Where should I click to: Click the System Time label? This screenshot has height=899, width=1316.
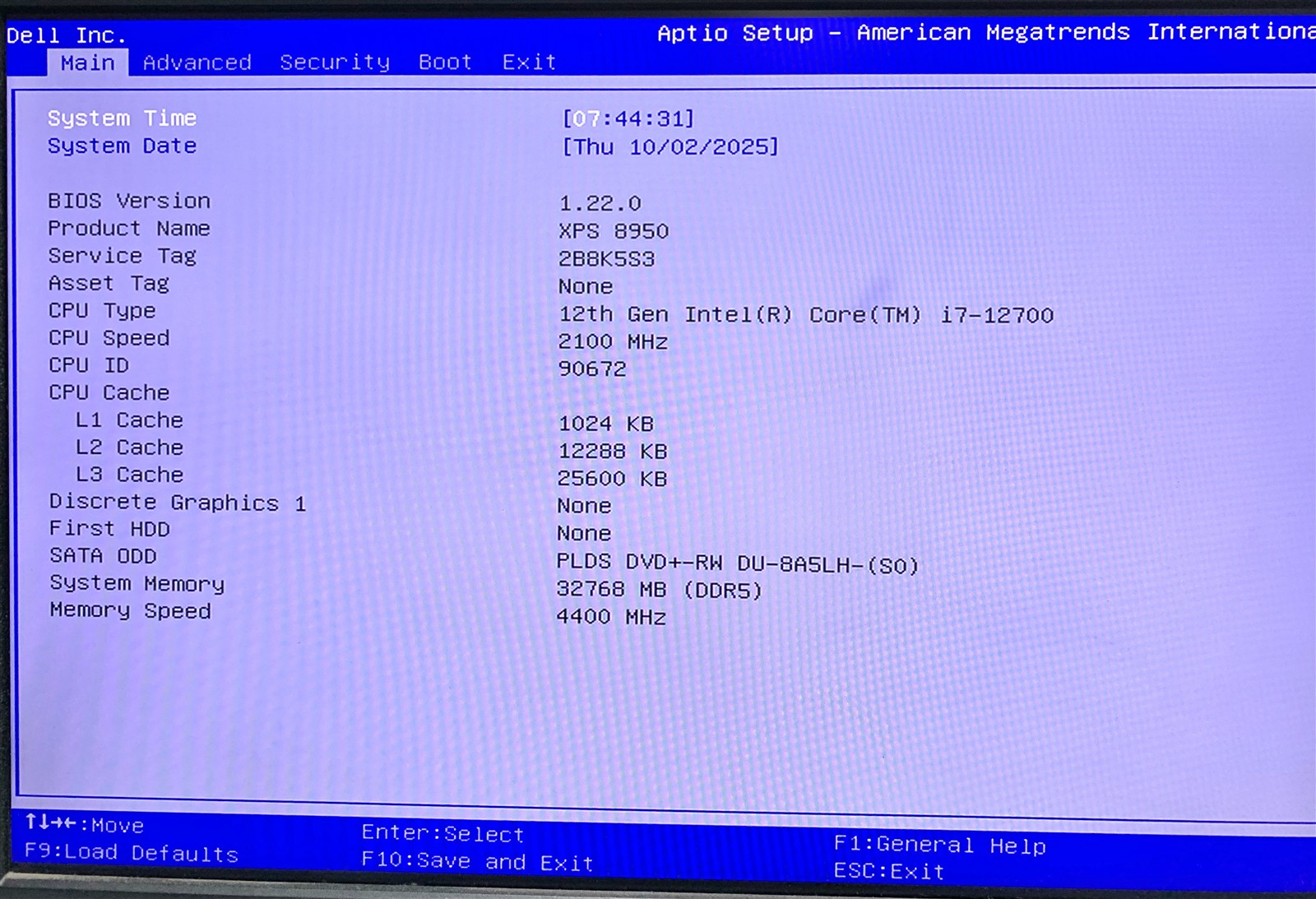(122, 118)
